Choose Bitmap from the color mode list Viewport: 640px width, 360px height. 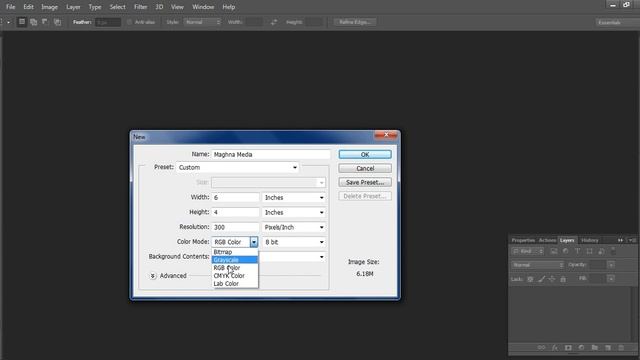click(x=235, y=252)
